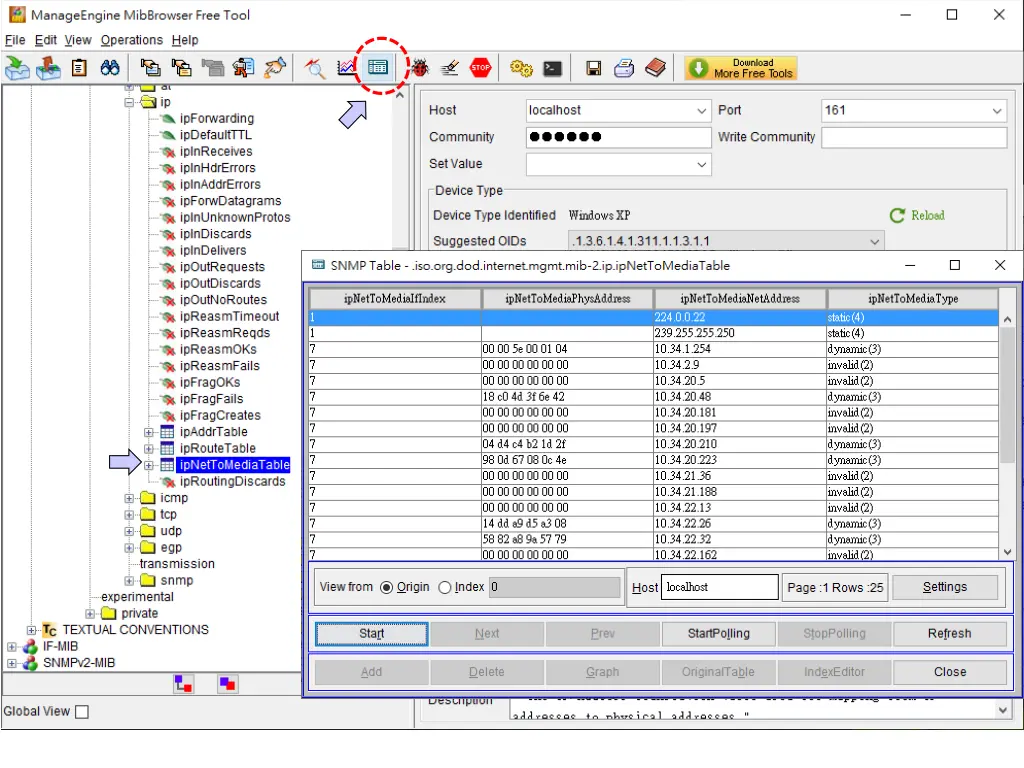Click the Community password field

pos(618,137)
